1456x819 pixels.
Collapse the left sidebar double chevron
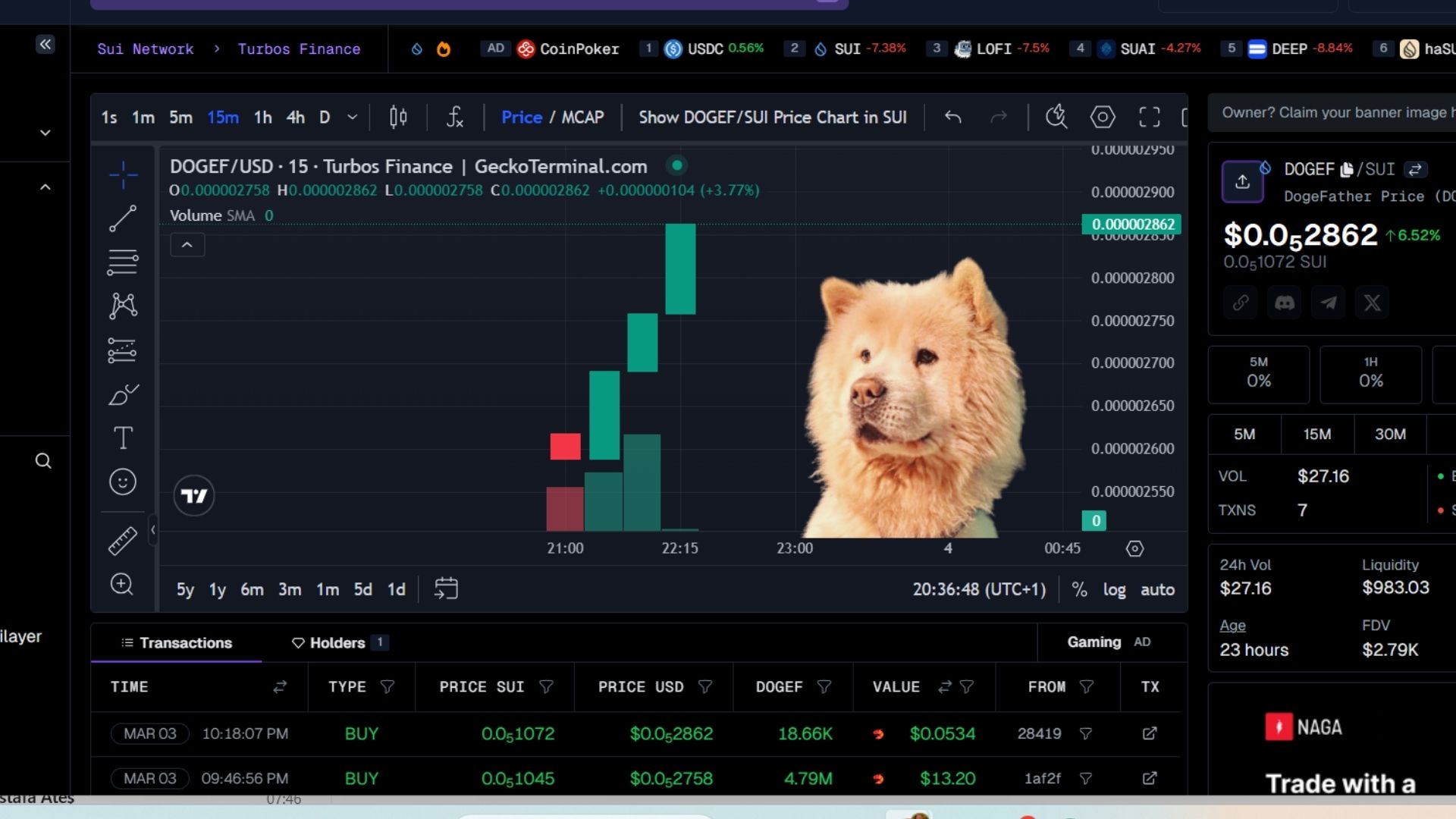[45, 44]
